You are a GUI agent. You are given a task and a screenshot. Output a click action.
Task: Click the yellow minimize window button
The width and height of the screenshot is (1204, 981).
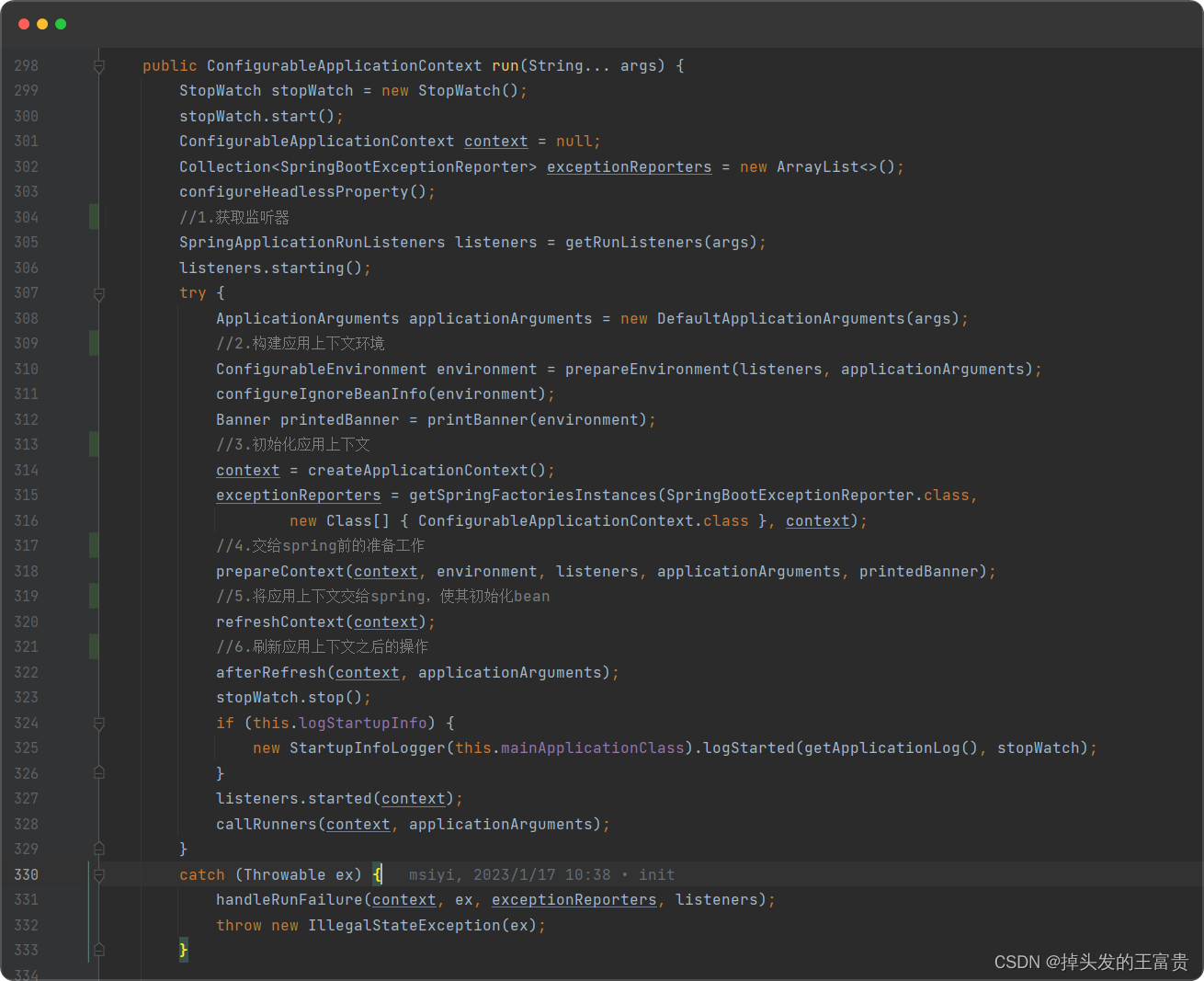(x=42, y=24)
